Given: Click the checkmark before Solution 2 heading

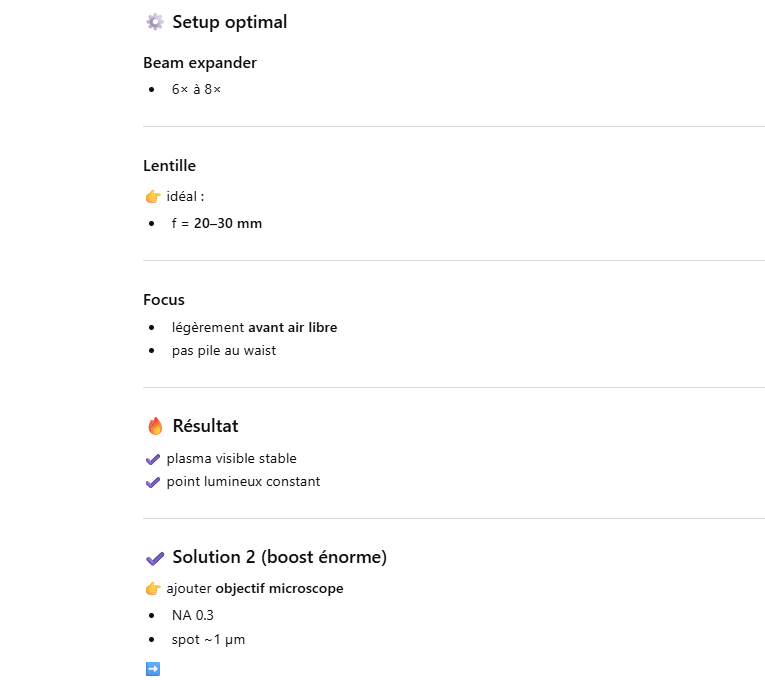Looking at the screenshot, I should coord(154,558).
